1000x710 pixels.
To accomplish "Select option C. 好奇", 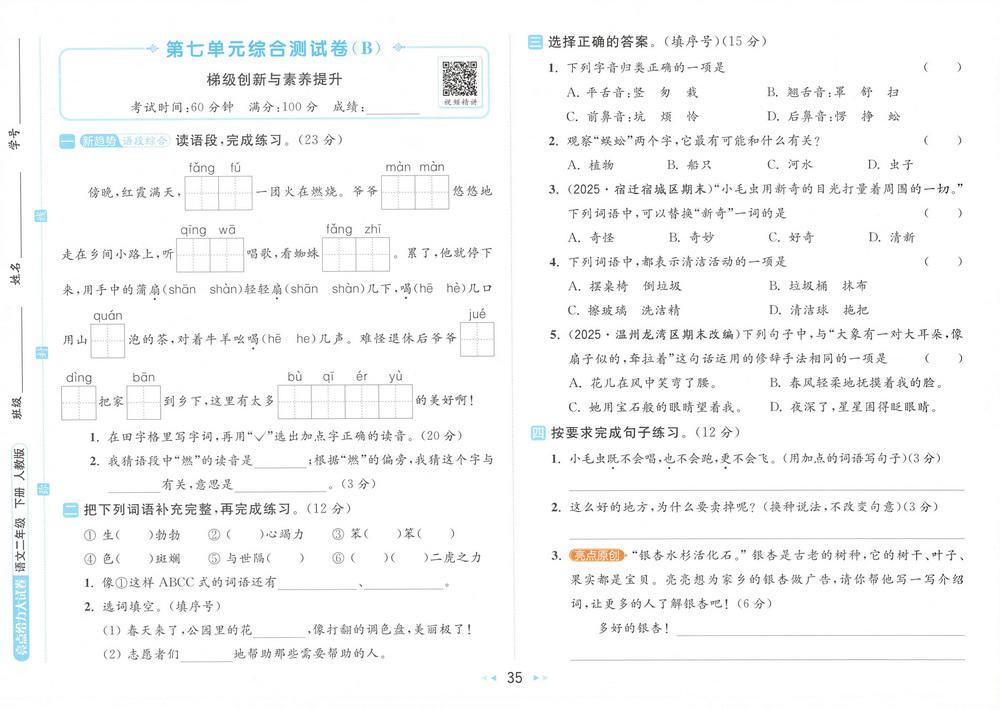I will 791,237.
